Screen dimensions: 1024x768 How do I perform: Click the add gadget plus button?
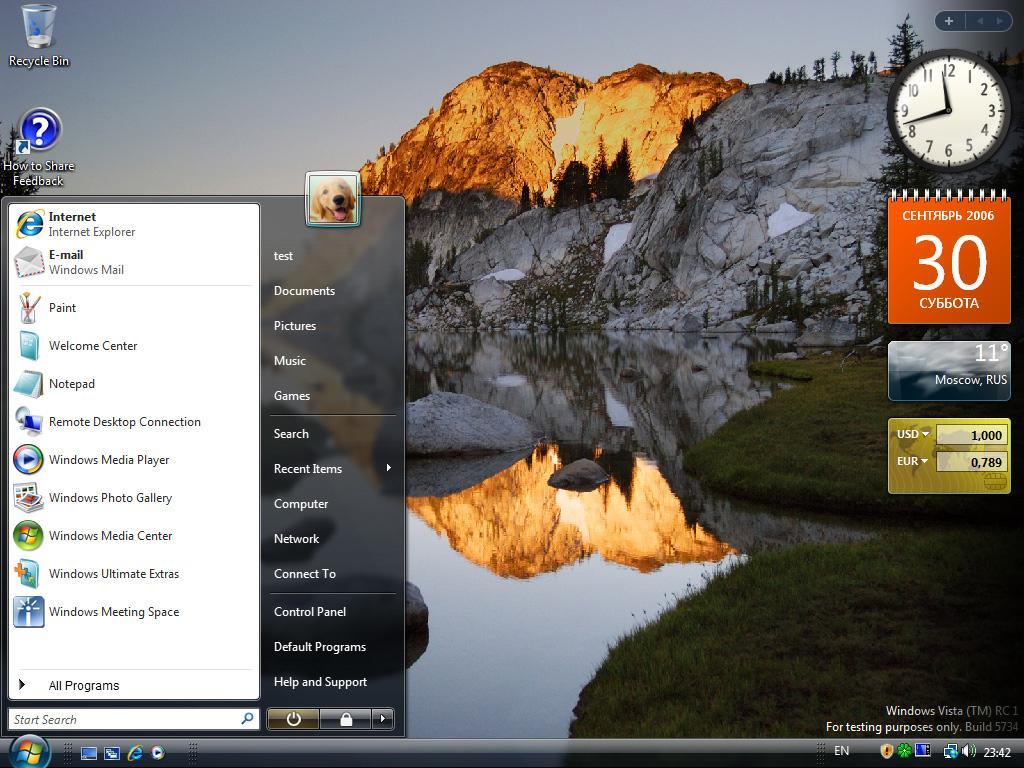pyautogui.click(x=948, y=21)
